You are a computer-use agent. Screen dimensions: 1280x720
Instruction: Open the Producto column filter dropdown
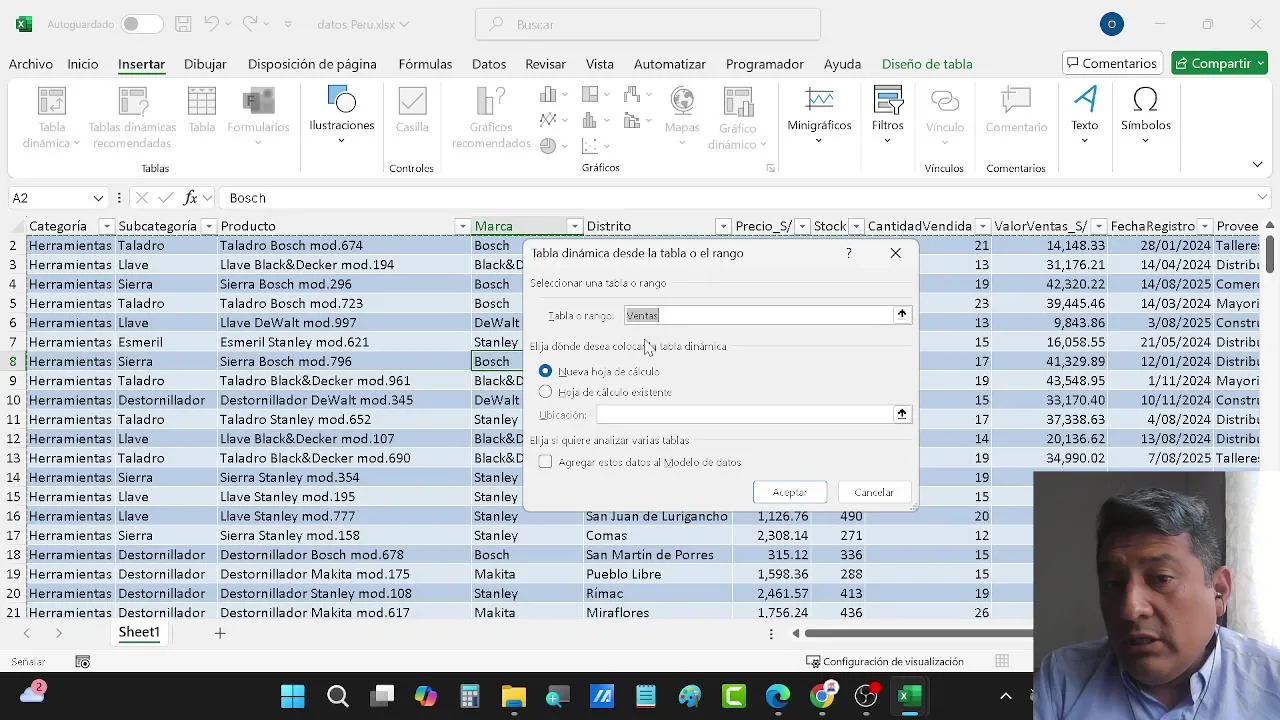click(x=462, y=226)
